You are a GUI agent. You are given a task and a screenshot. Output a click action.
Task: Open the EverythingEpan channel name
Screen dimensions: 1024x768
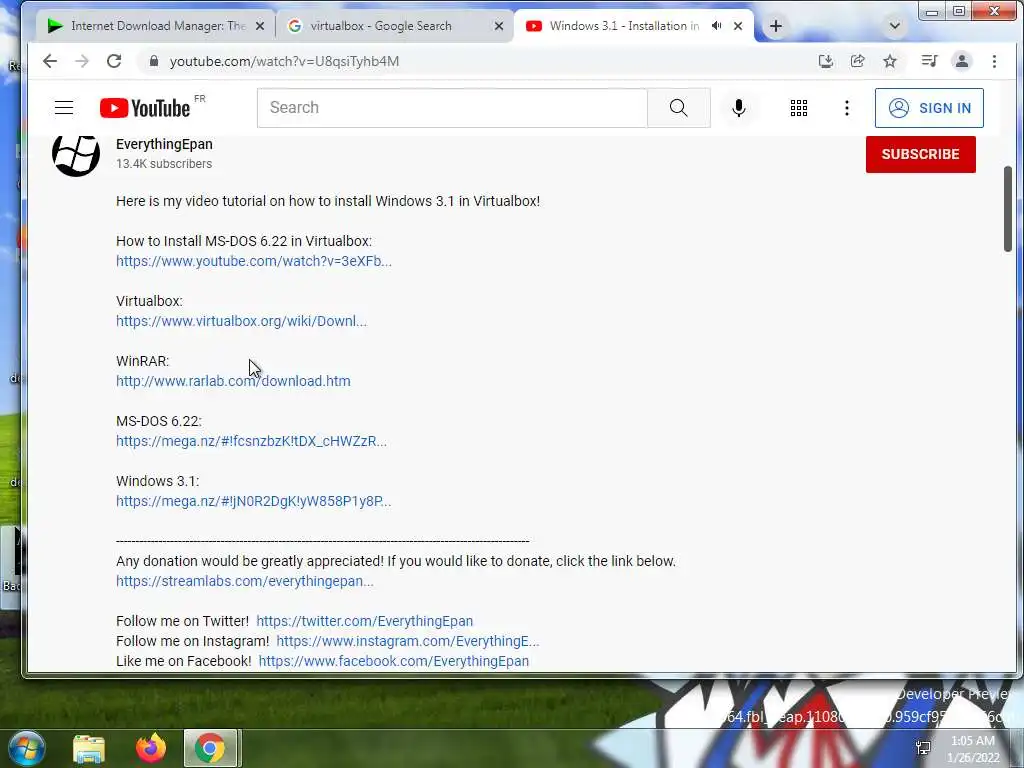[164, 144]
